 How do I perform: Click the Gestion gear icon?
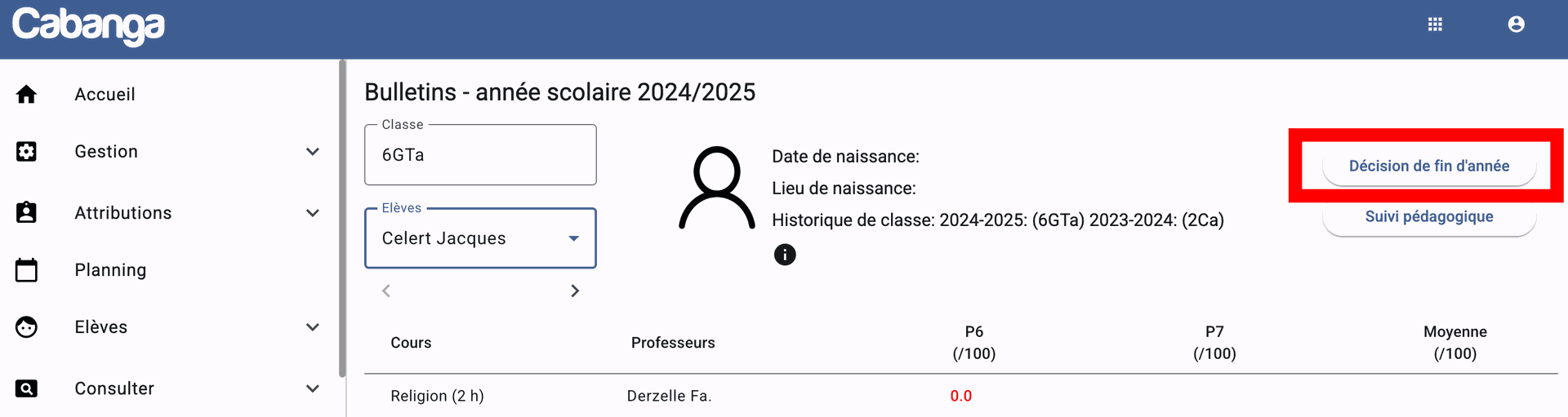[x=26, y=152]
